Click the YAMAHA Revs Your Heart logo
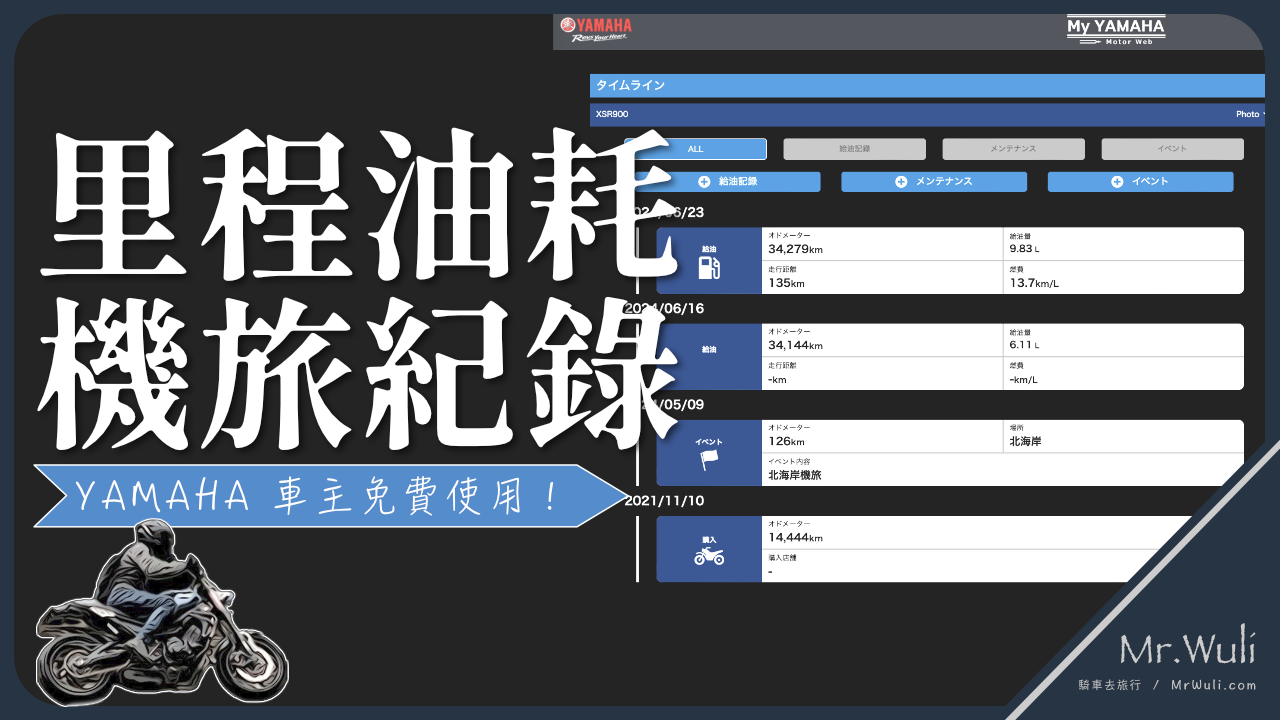The height and width of the screenshot is (720, 1280). [x=596, y=29]
